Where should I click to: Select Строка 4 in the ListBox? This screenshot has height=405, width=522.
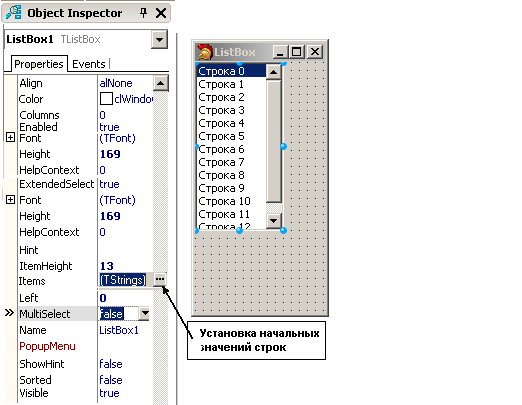click(x=232, y=123)
